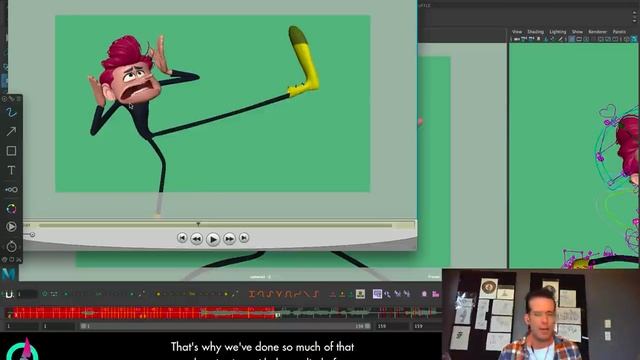Open the Lighting panel menu
This screenshot has width=640, height=360.
coord(558,32)
